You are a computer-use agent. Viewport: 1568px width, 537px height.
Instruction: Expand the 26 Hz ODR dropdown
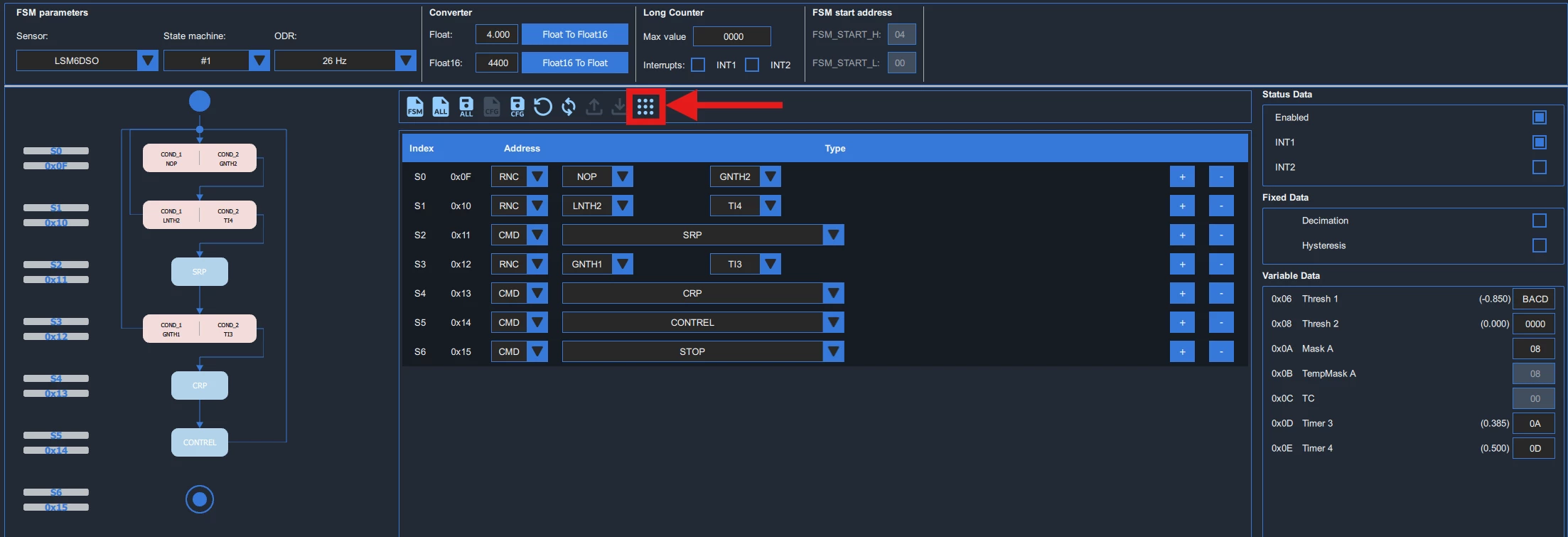[x=345, y=60]
